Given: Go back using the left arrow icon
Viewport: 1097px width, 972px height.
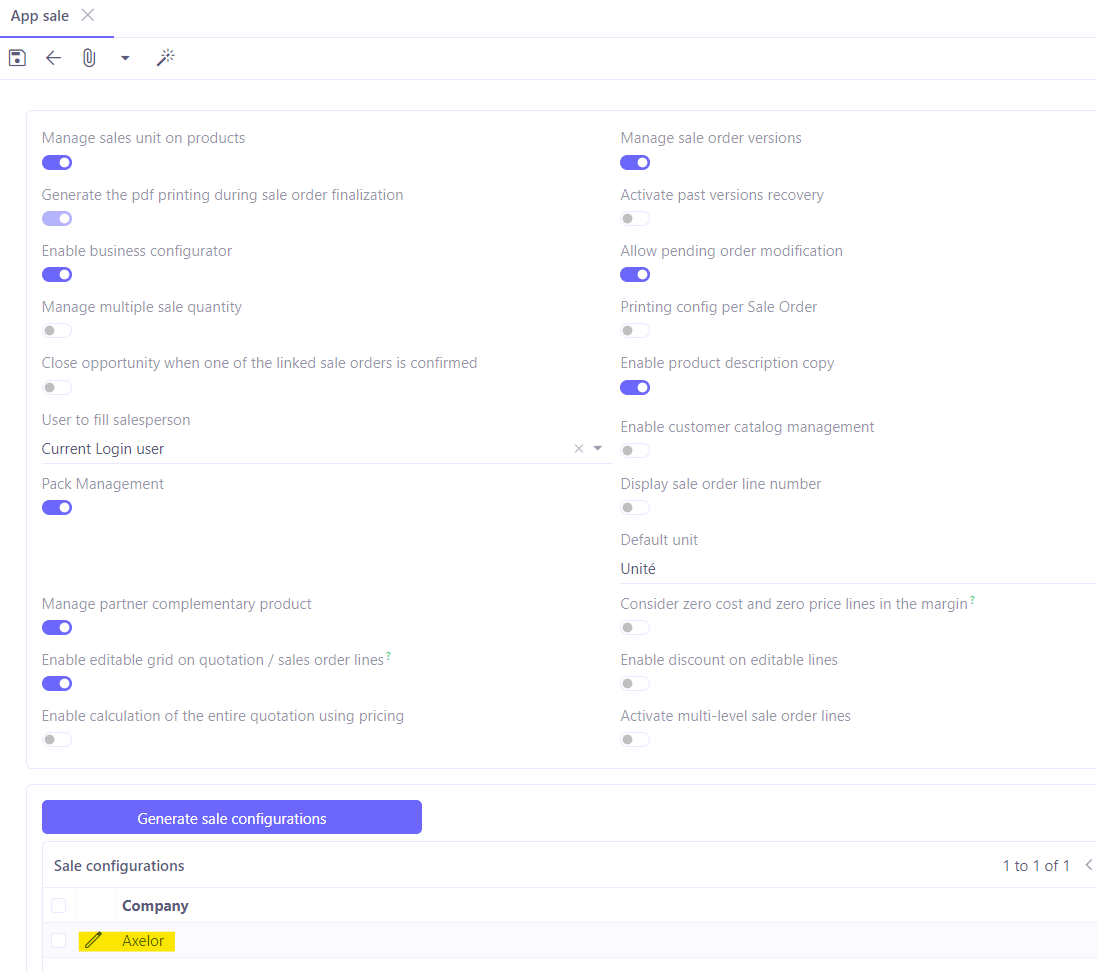Looking at the screenshot, I should tap(53, 57).
